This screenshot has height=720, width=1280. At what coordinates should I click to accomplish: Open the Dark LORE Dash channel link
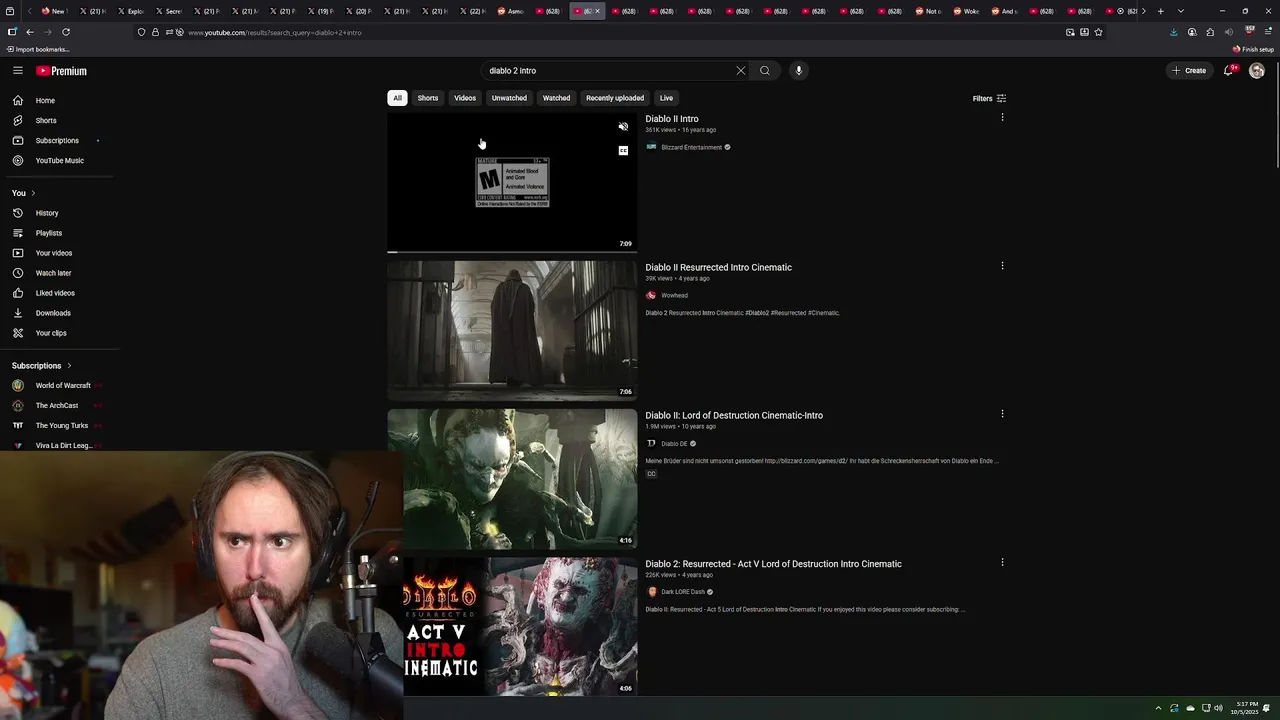[683, 592]
